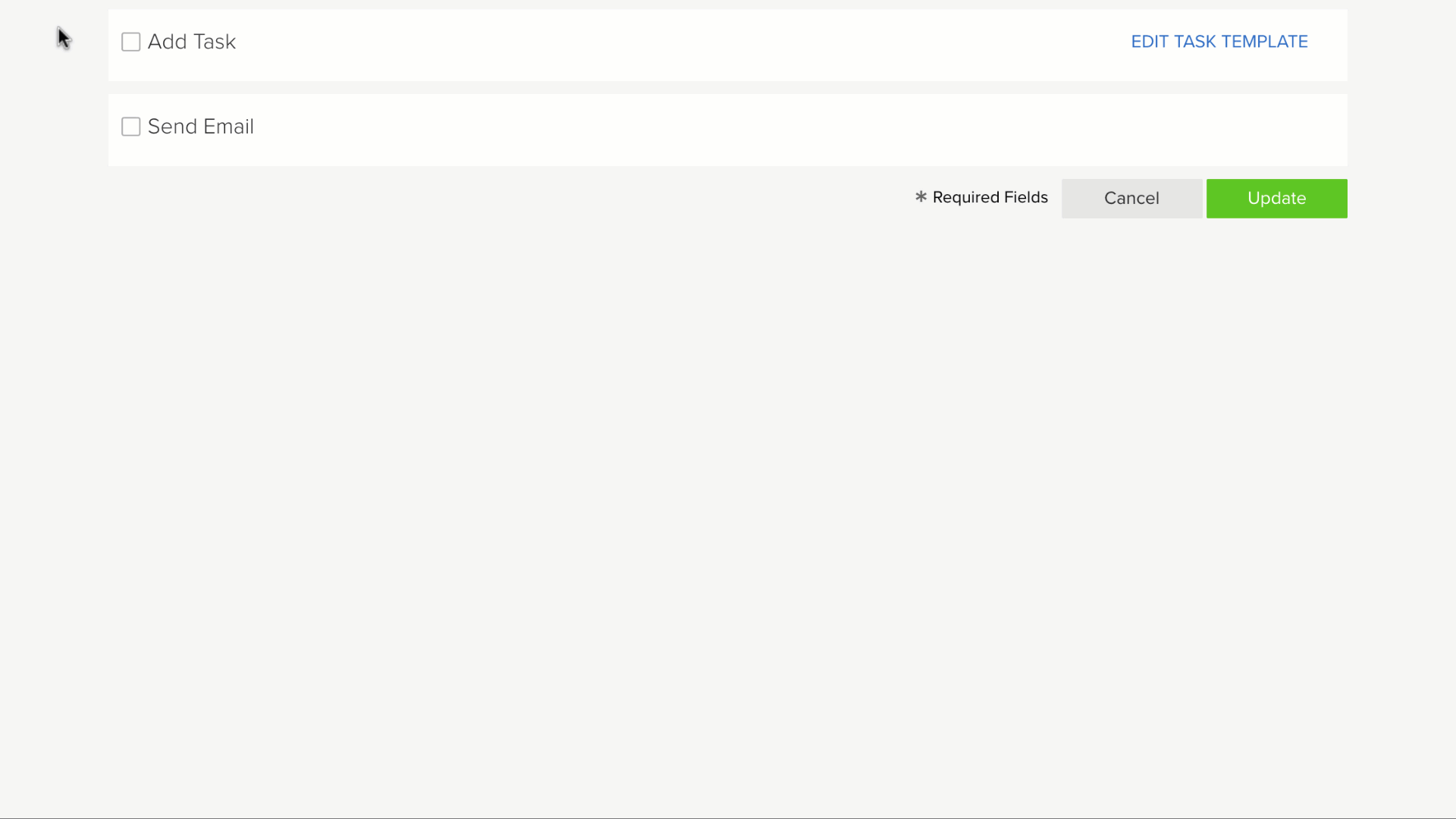The image size is (1456, 819).
Task: Click the green Update button
Action: click(1277, 199)
